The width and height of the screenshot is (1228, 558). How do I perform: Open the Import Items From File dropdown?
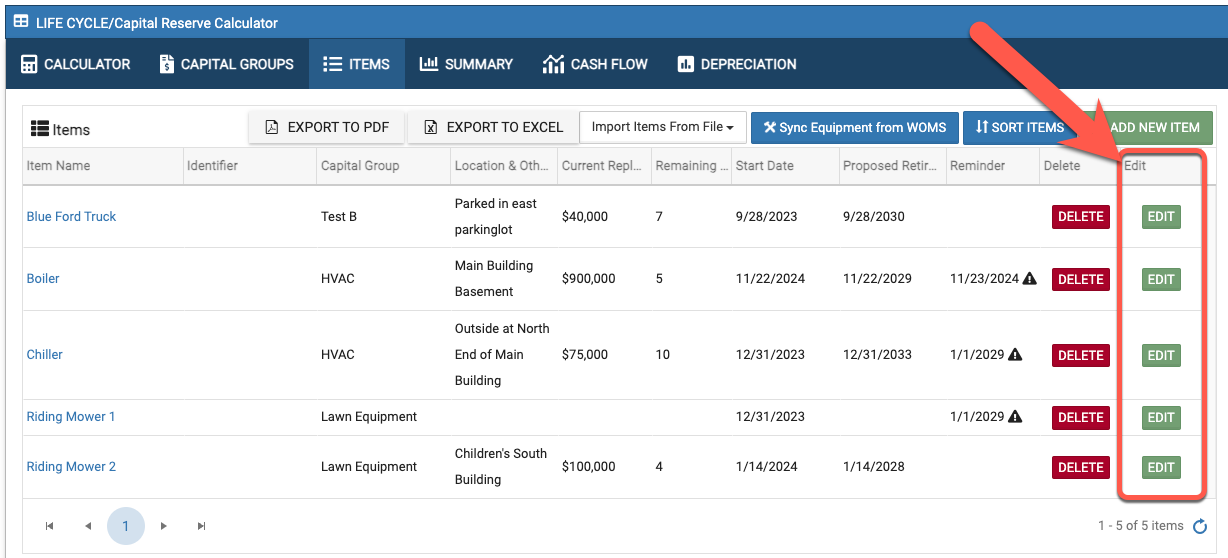662,127
